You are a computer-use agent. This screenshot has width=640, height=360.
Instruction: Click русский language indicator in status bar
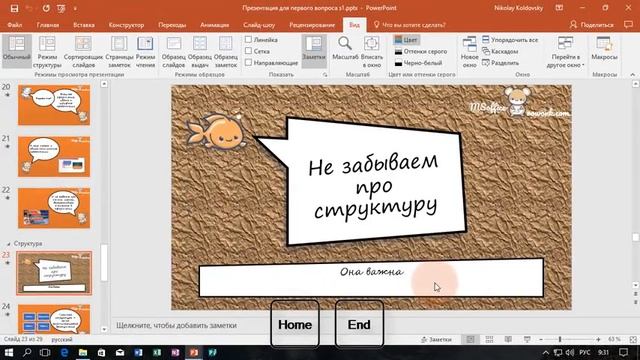[x=62, y=339]
